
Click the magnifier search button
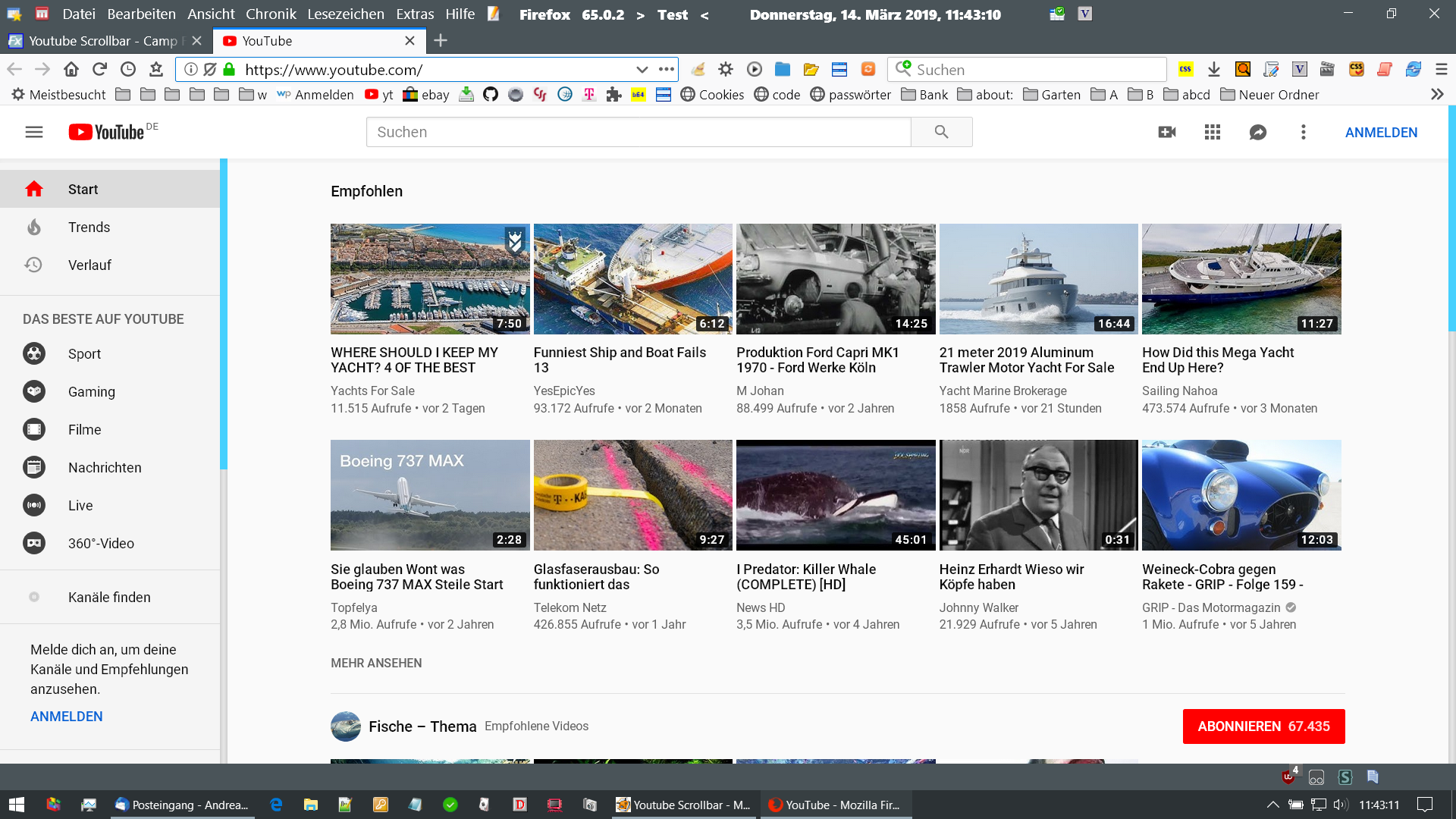[941, 132]
